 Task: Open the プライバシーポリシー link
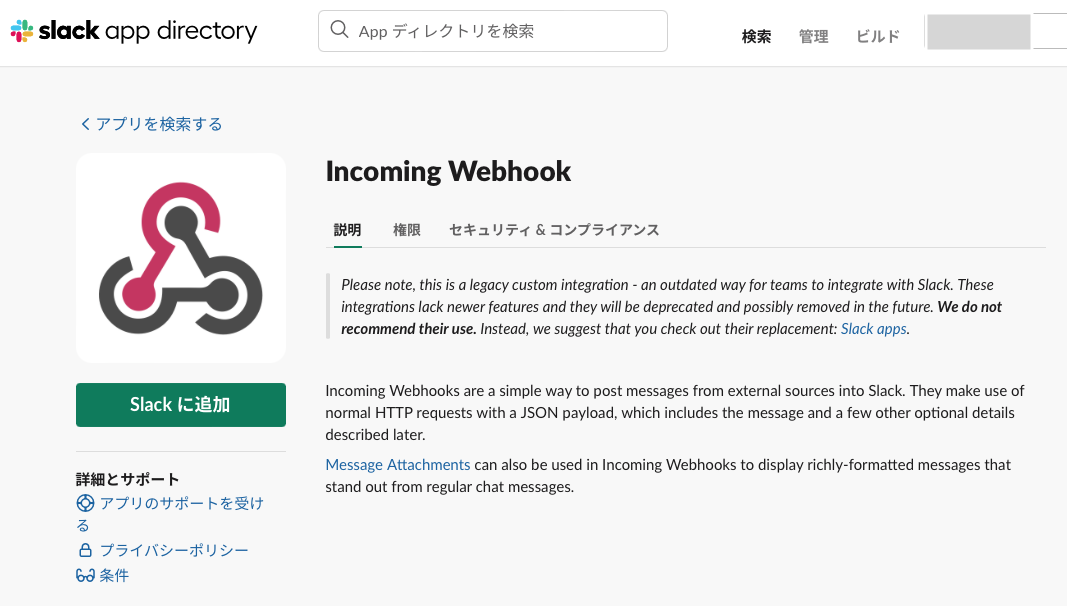coord(174,550)
